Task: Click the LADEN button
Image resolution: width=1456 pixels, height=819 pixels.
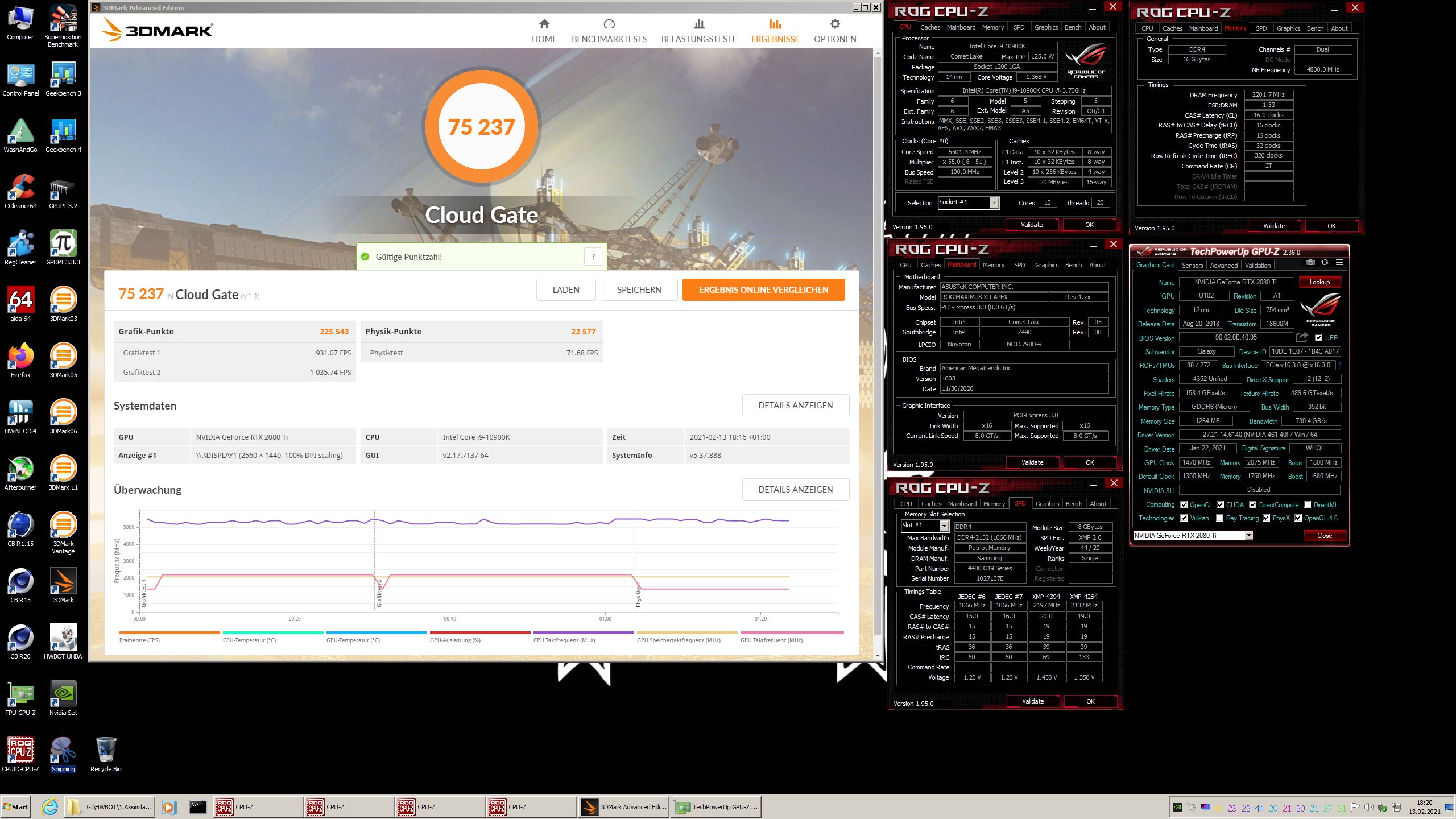Action: [x=566, y=289]
